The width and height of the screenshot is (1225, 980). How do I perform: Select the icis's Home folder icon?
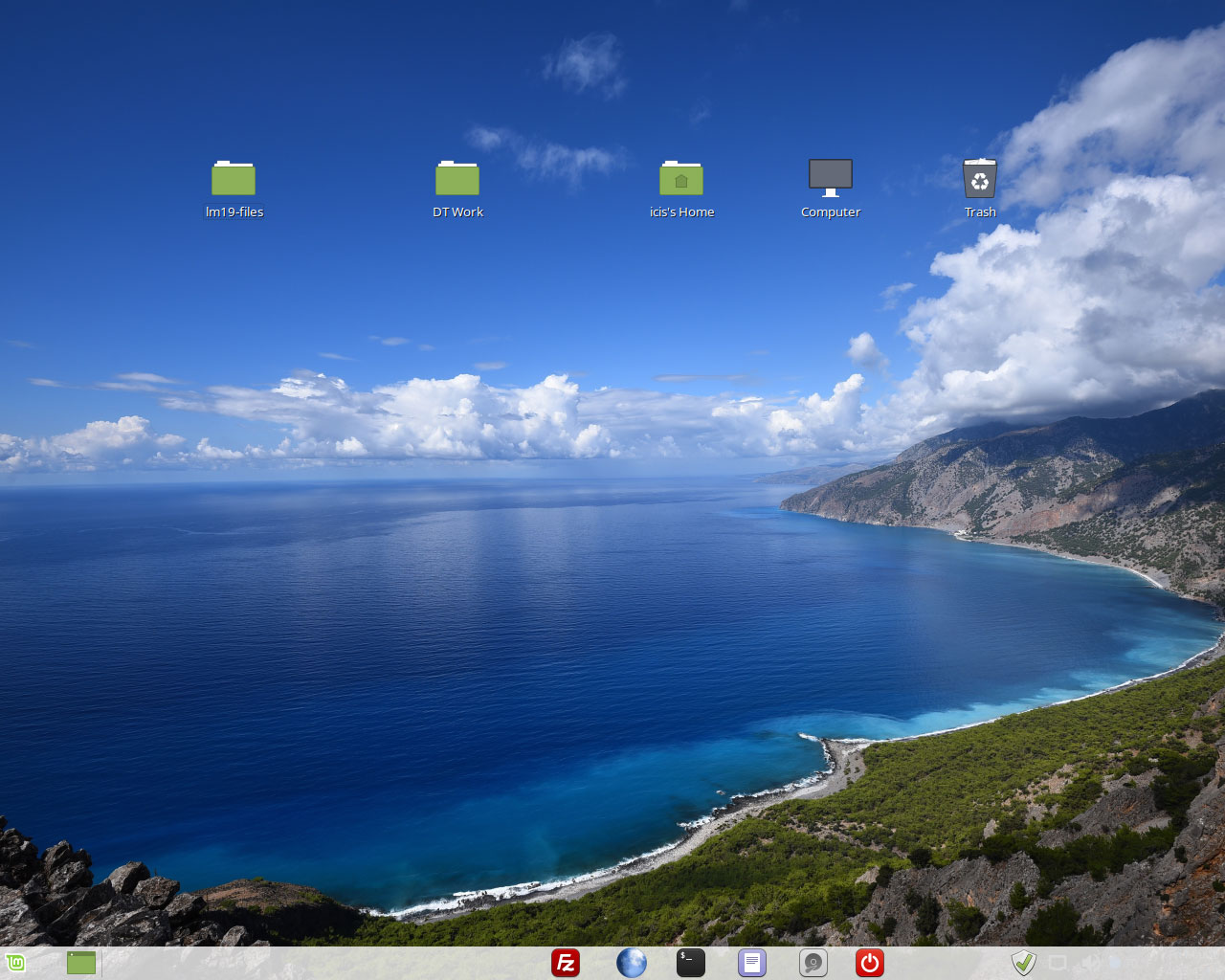point(681,179)
